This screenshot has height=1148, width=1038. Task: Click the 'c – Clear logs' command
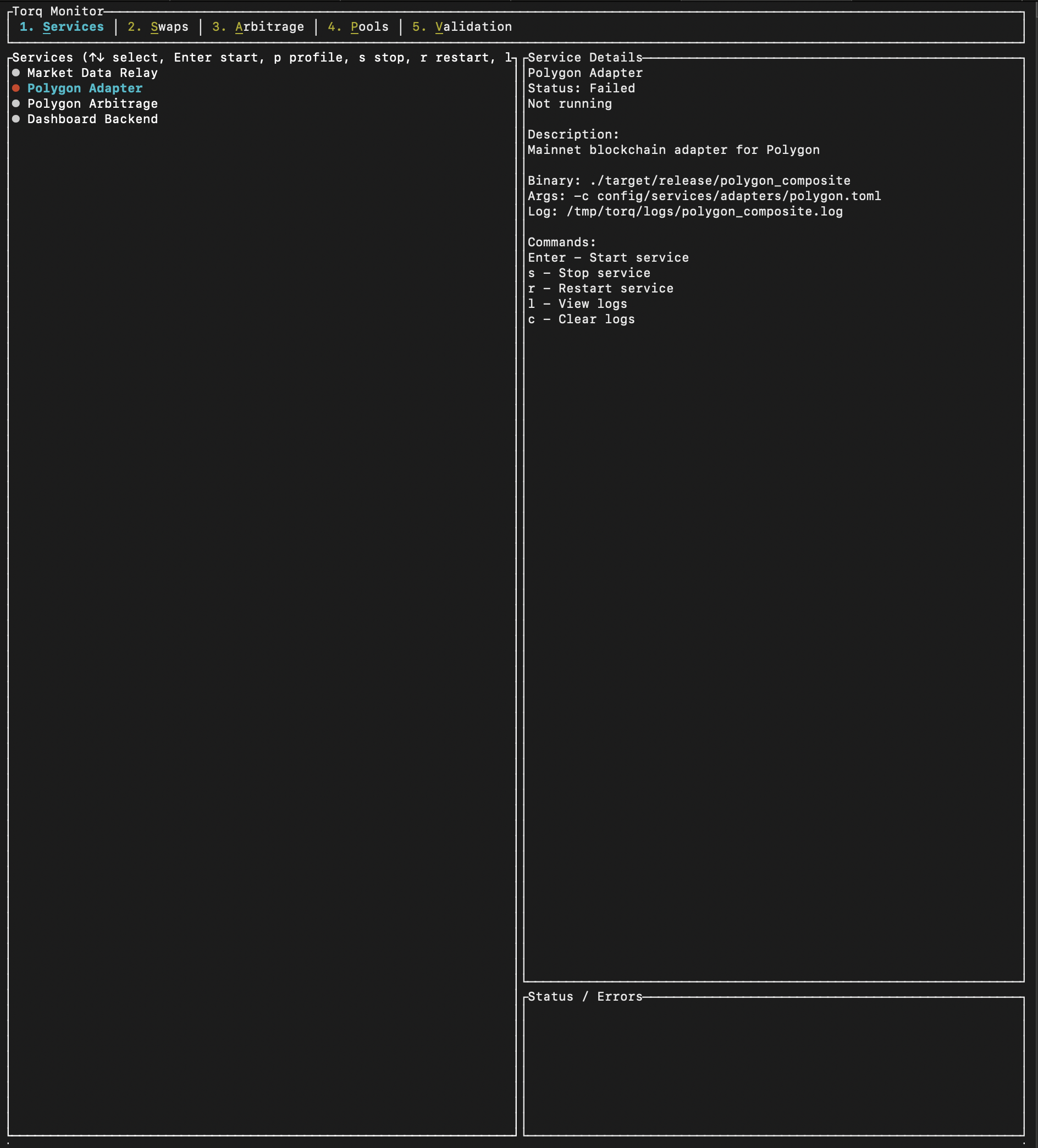[581, 319]
